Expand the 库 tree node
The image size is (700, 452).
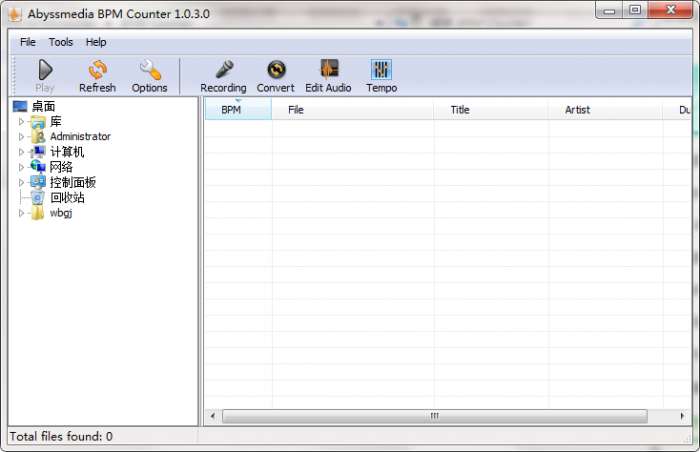coord(21,121)
